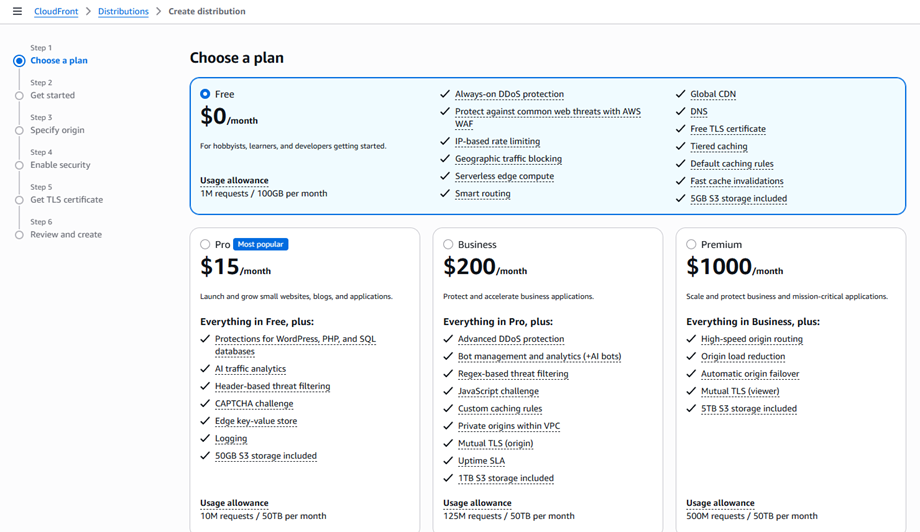Screen dimensions: 920x532
Task: Click the AI traffic analytics feature
Action: (x=250, y=369)
